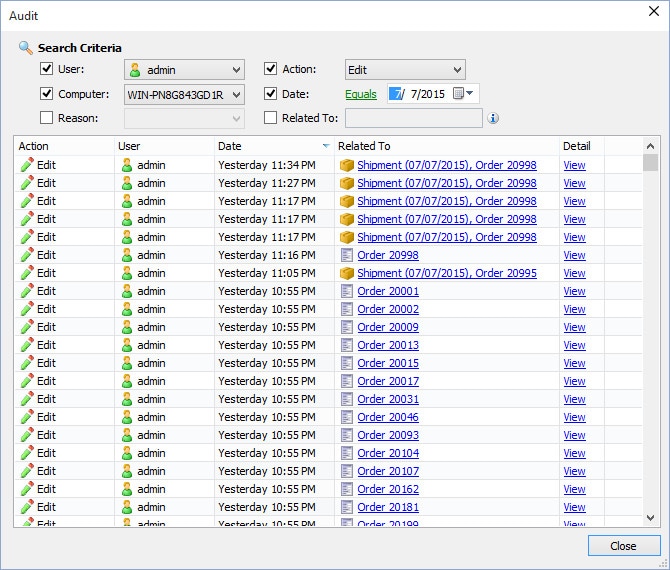Viewport: 670px width, 570px height.
Task: Click admin user icon in 11:27 PM row
Action: [127, 183]
